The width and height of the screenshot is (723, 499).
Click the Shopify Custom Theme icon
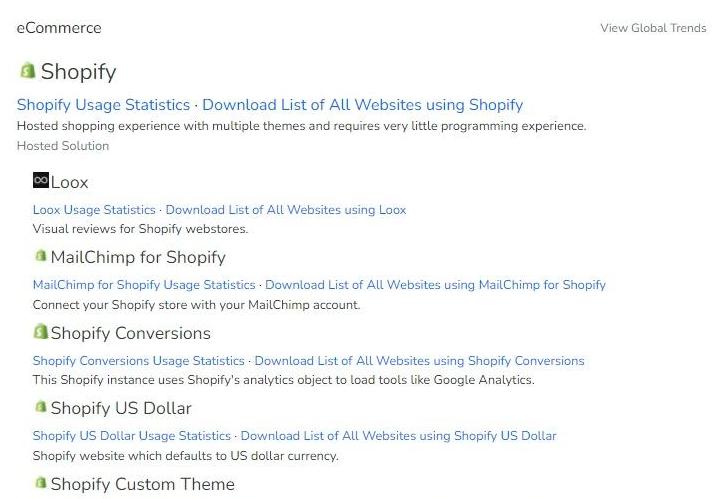[x=41, y=483]
